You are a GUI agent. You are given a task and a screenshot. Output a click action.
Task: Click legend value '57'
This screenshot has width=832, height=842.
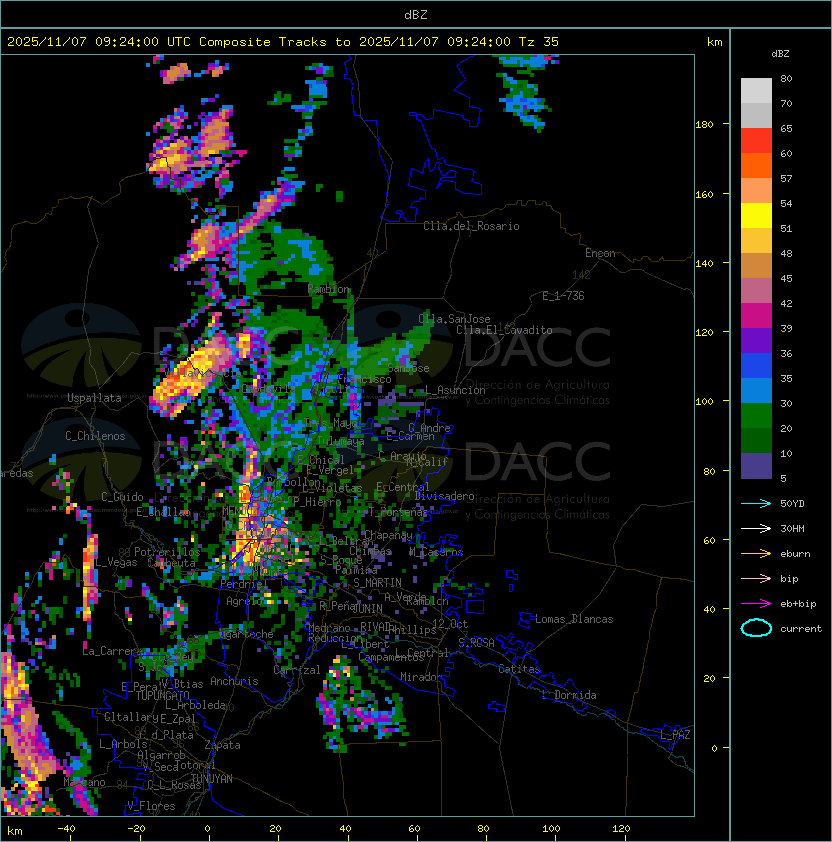pos(786,178)
